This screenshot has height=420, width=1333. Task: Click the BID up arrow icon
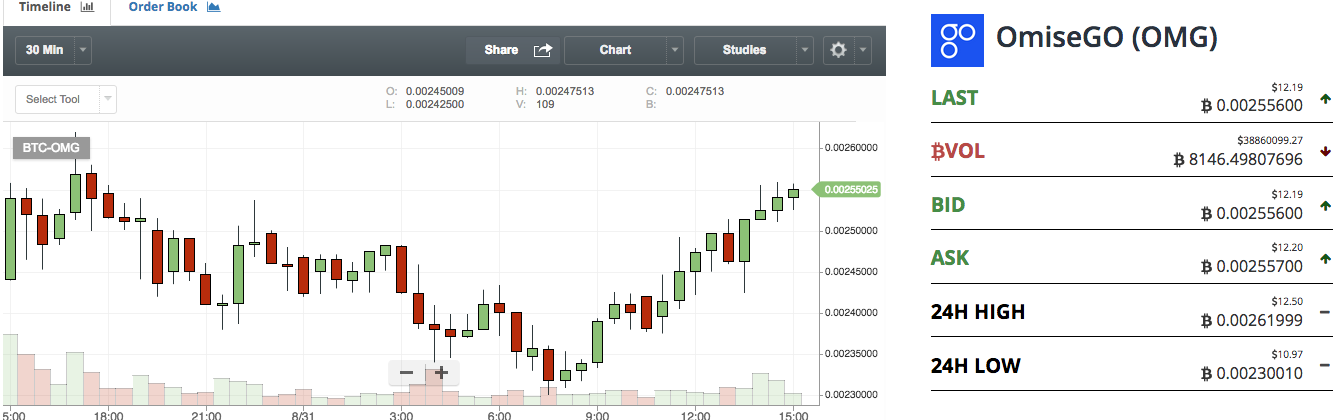pyautogui.click(x=1325, y=205)
